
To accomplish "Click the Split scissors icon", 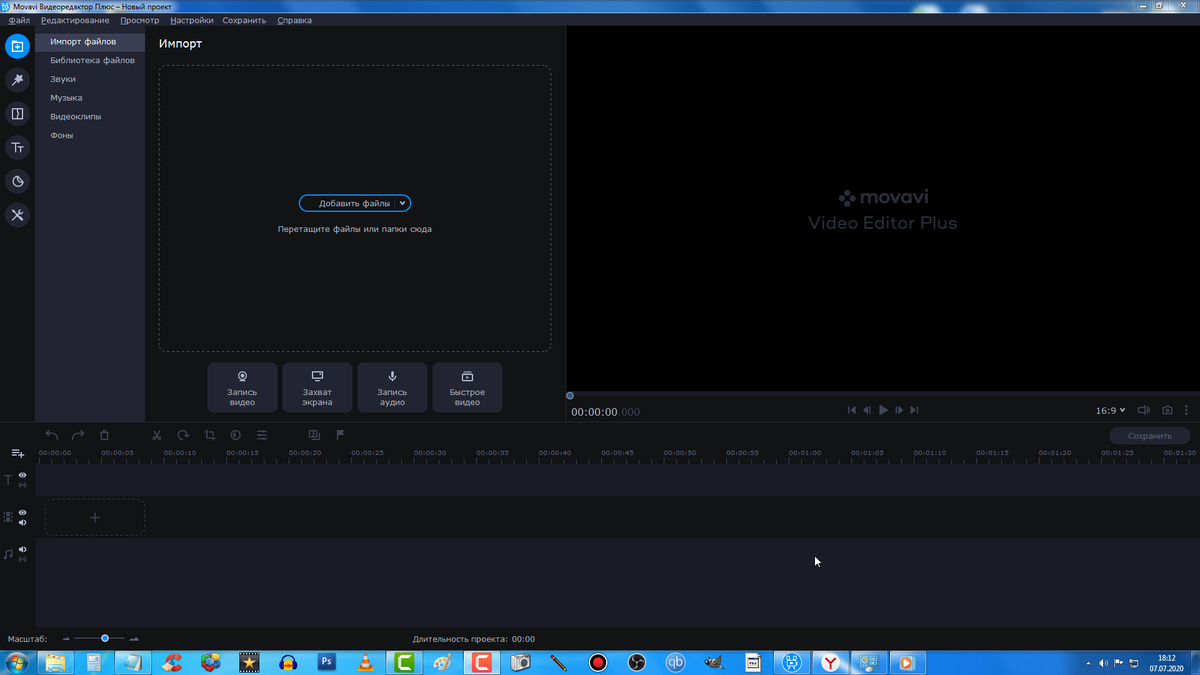I will point(157,435).
